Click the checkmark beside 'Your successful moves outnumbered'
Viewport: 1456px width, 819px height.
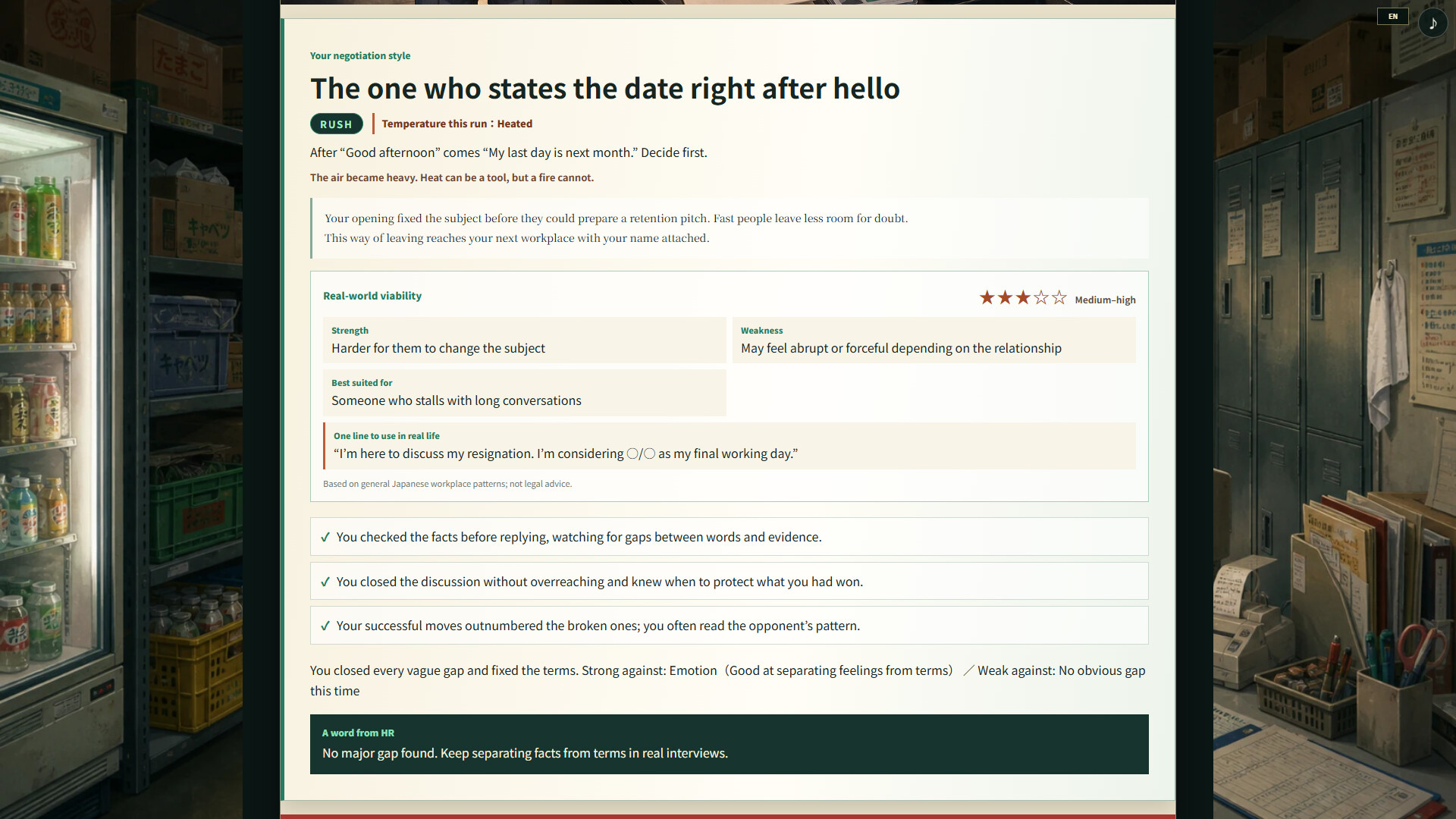[x=325, y=626]
